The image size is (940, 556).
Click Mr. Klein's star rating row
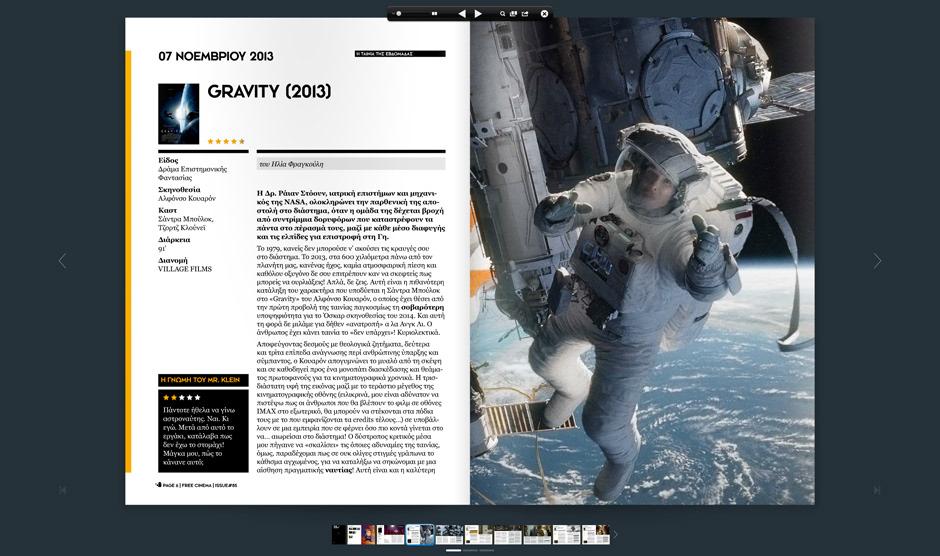pyautogui.click(x=182, y=398)
